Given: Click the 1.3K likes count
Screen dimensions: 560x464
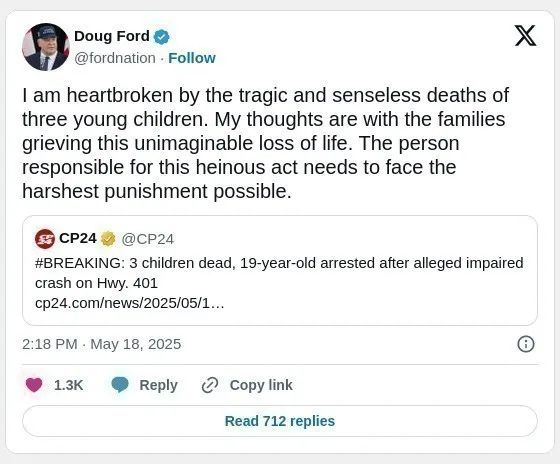Looking at the screenshot, I should 69,385.
